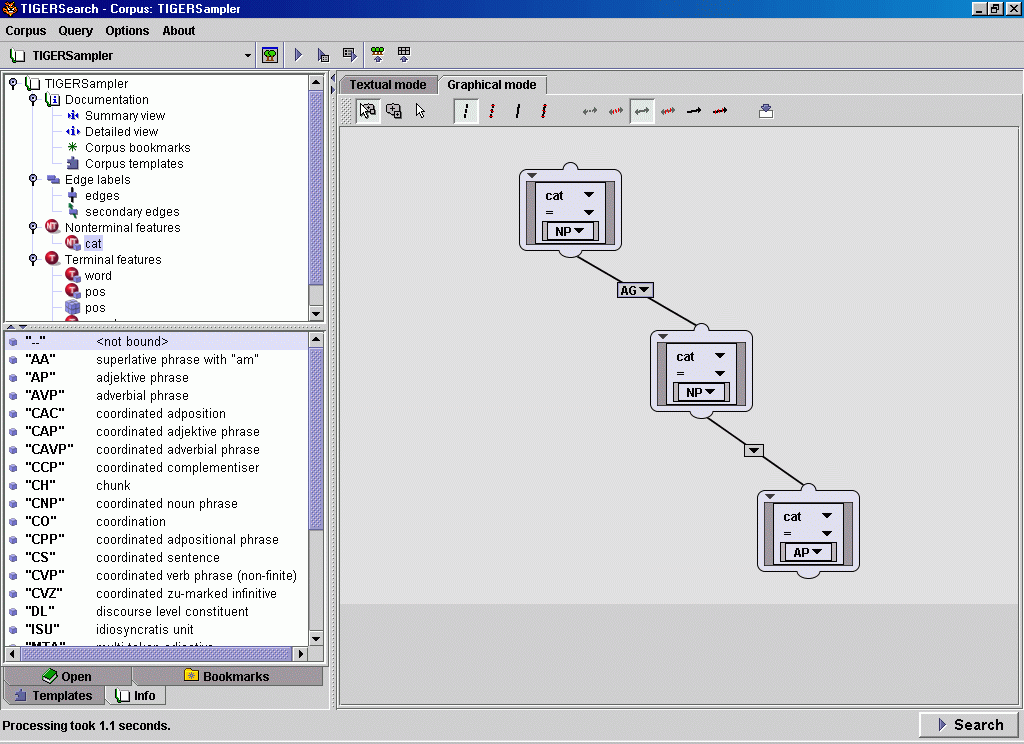This screenshot has width=1024, height=744.
Task: Click the category list scroll-down arrow
Action: click(x=316, y=638)
